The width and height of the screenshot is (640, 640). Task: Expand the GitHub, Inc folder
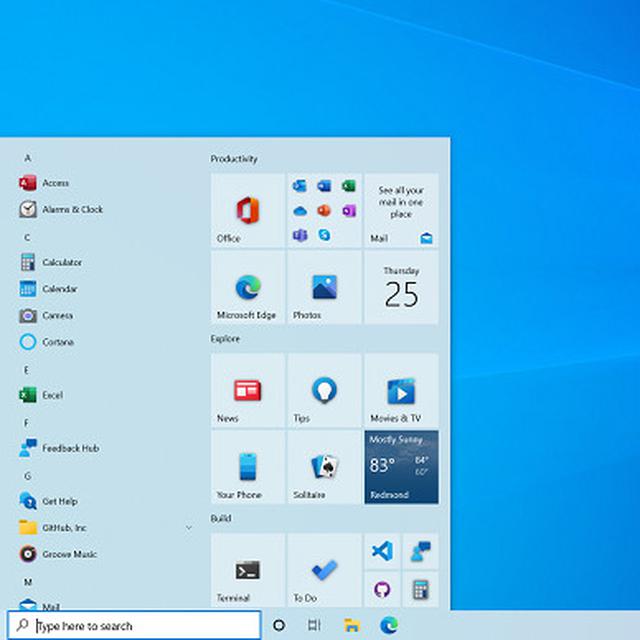pyautogui.click(x=188, y=527)
